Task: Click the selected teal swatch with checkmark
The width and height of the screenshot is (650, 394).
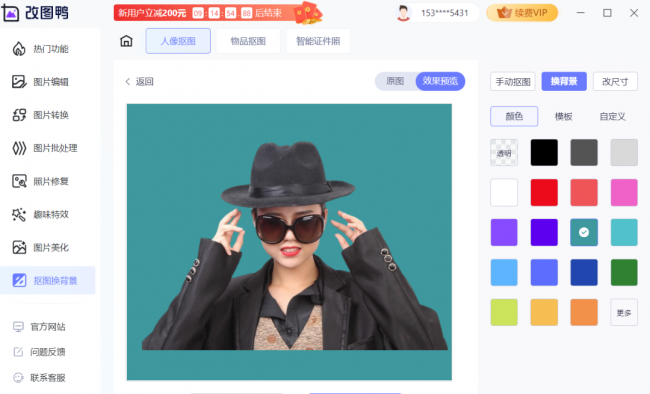Action: 584,232
